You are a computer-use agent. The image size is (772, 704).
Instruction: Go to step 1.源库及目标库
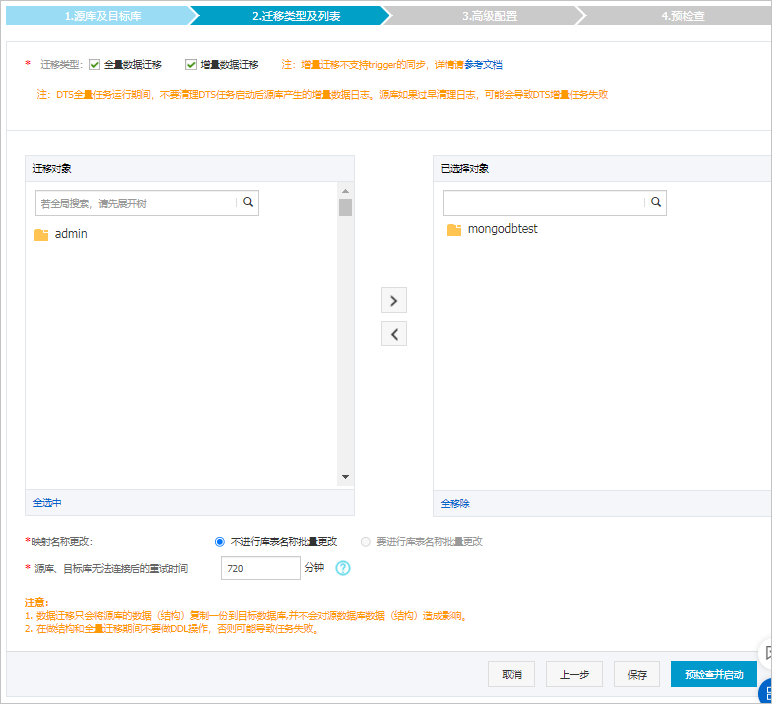tap(102, 16)
